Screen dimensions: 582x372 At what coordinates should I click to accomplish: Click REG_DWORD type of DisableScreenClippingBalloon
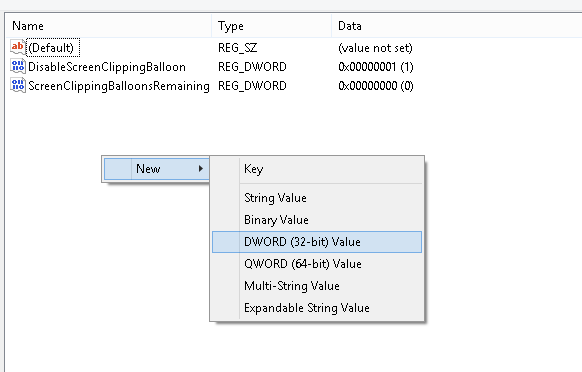pos(252,67)
